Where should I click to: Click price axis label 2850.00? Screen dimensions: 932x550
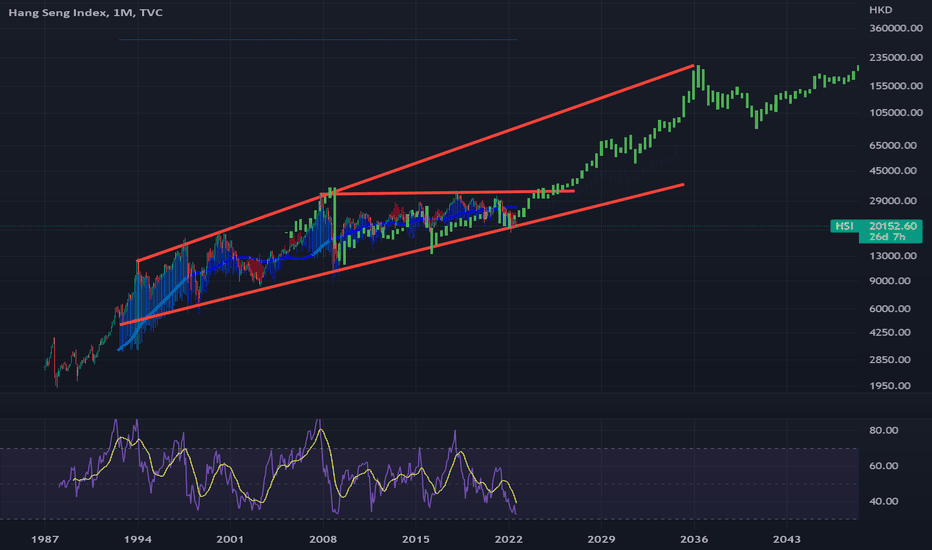[890, 360]
